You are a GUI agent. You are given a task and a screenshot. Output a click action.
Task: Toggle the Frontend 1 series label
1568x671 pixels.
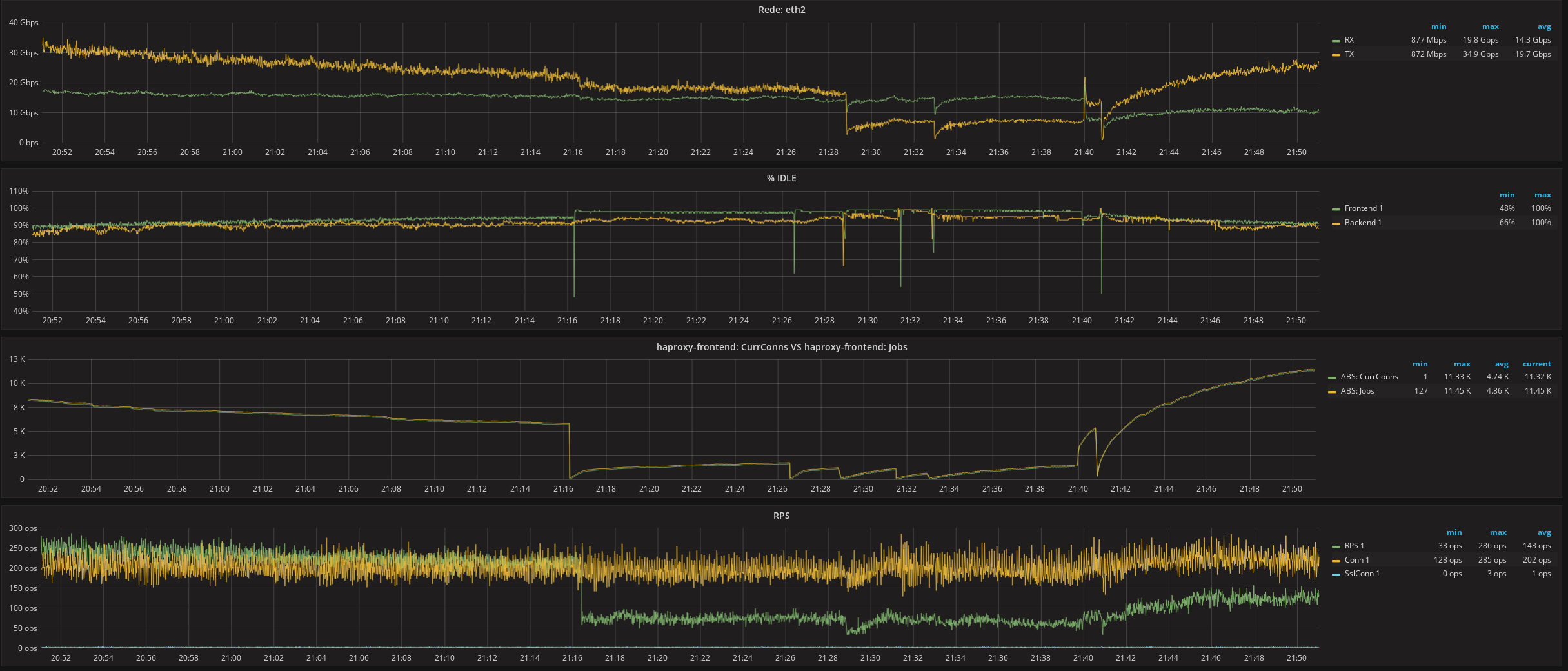tap(1364, 208)
